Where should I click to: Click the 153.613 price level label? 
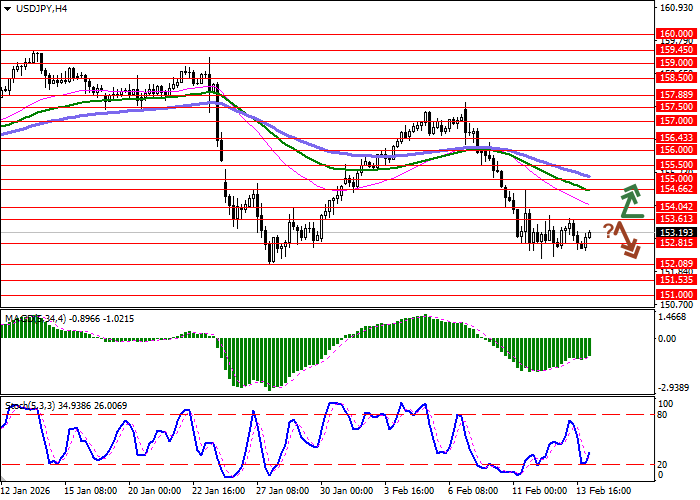tap(677, 219)
